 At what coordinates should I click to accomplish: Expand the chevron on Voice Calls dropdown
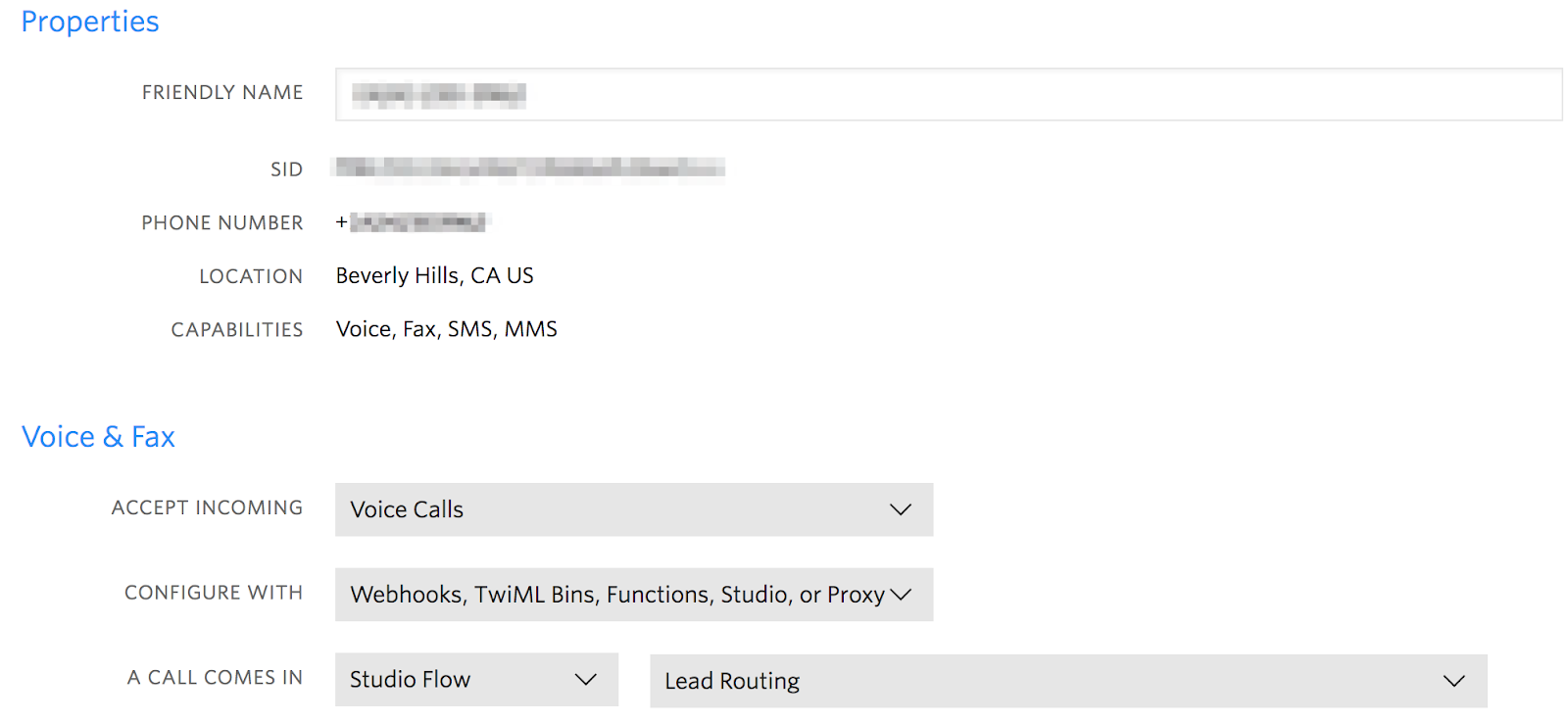[899, 509]
